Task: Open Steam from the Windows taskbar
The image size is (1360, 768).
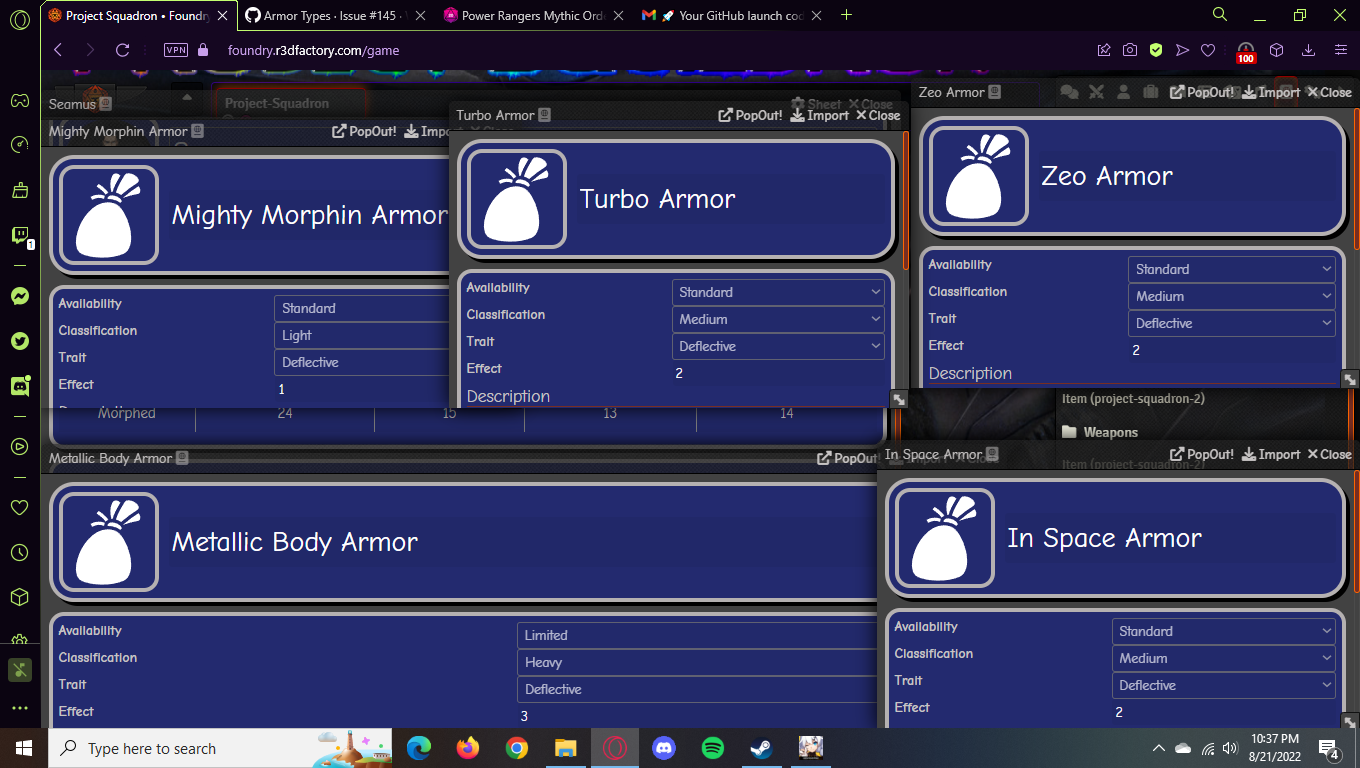Action: [x=761, y=748]
